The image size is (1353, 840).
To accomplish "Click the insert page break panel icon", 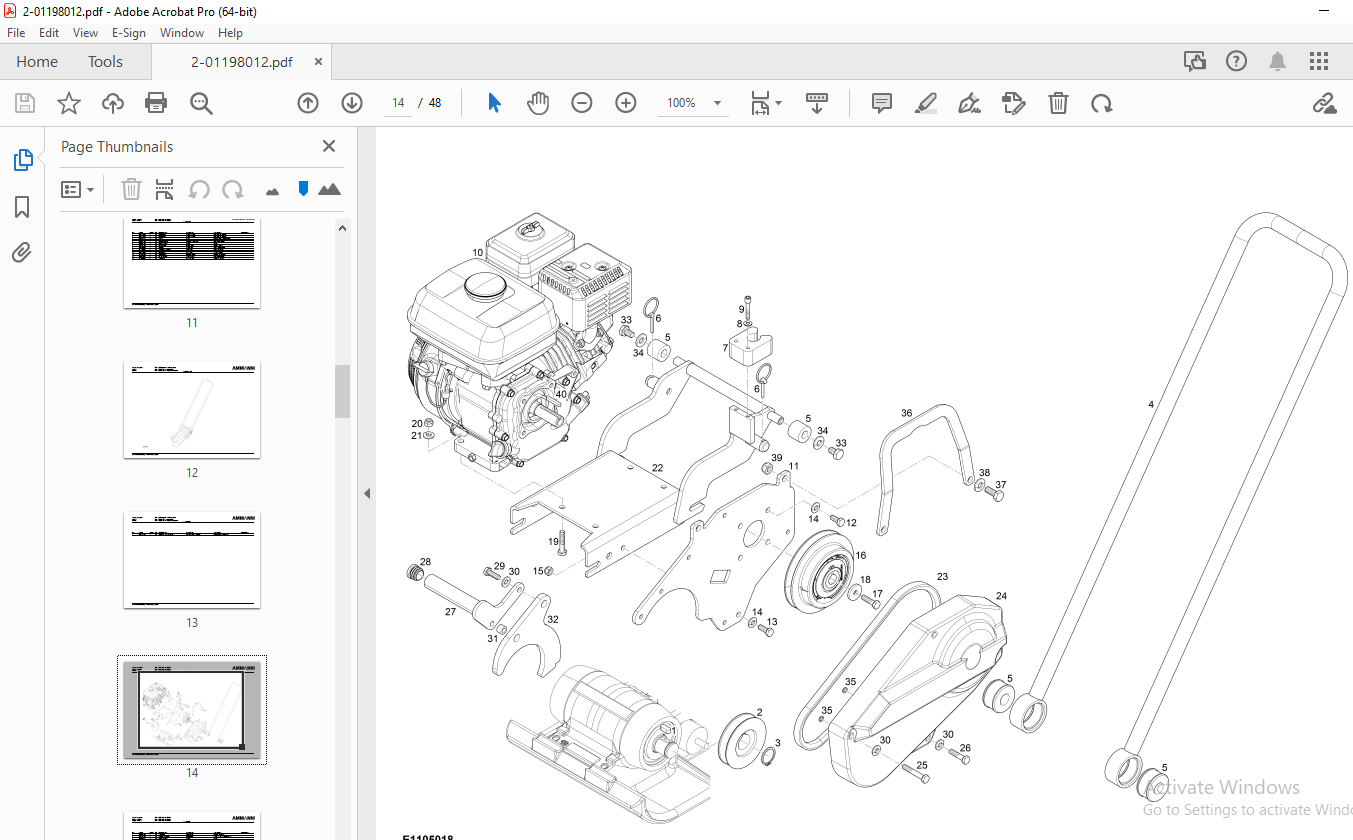I will 165,189.
